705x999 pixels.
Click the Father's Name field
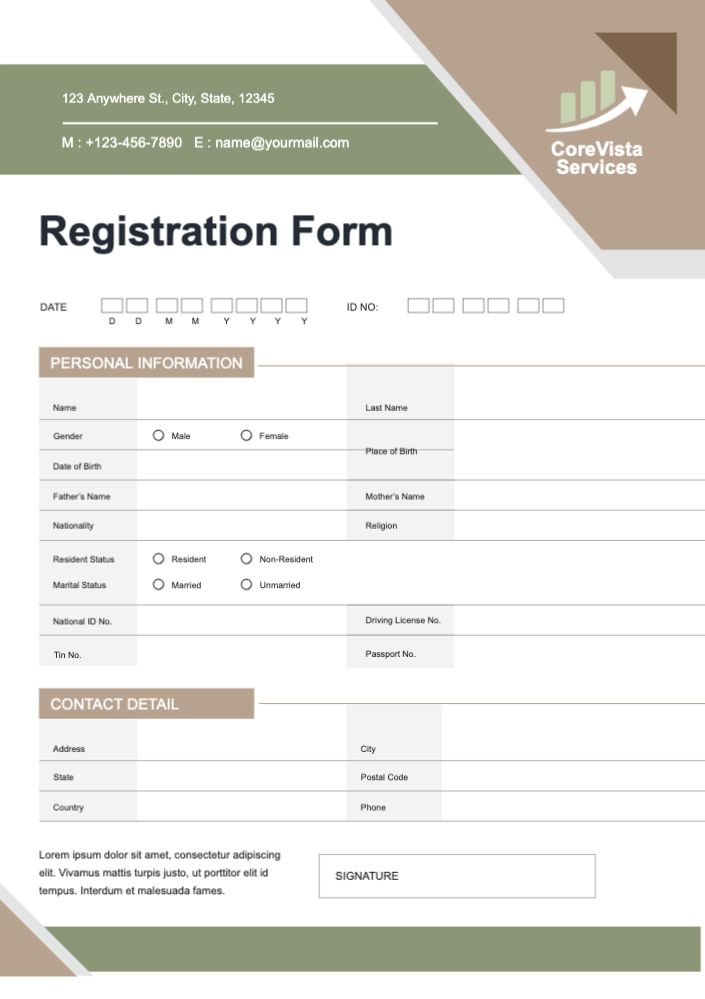pos(241,496)
